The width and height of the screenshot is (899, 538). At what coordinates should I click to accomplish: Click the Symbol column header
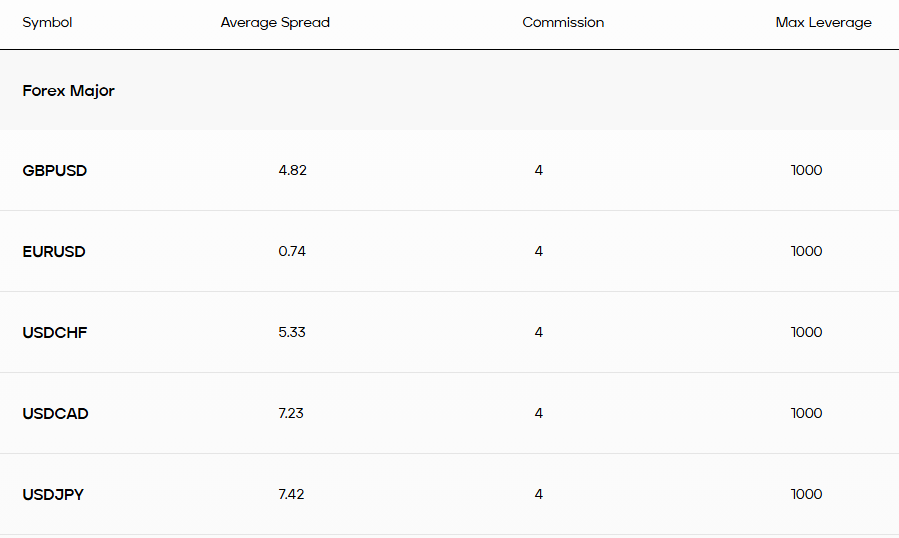click(47, 22)
